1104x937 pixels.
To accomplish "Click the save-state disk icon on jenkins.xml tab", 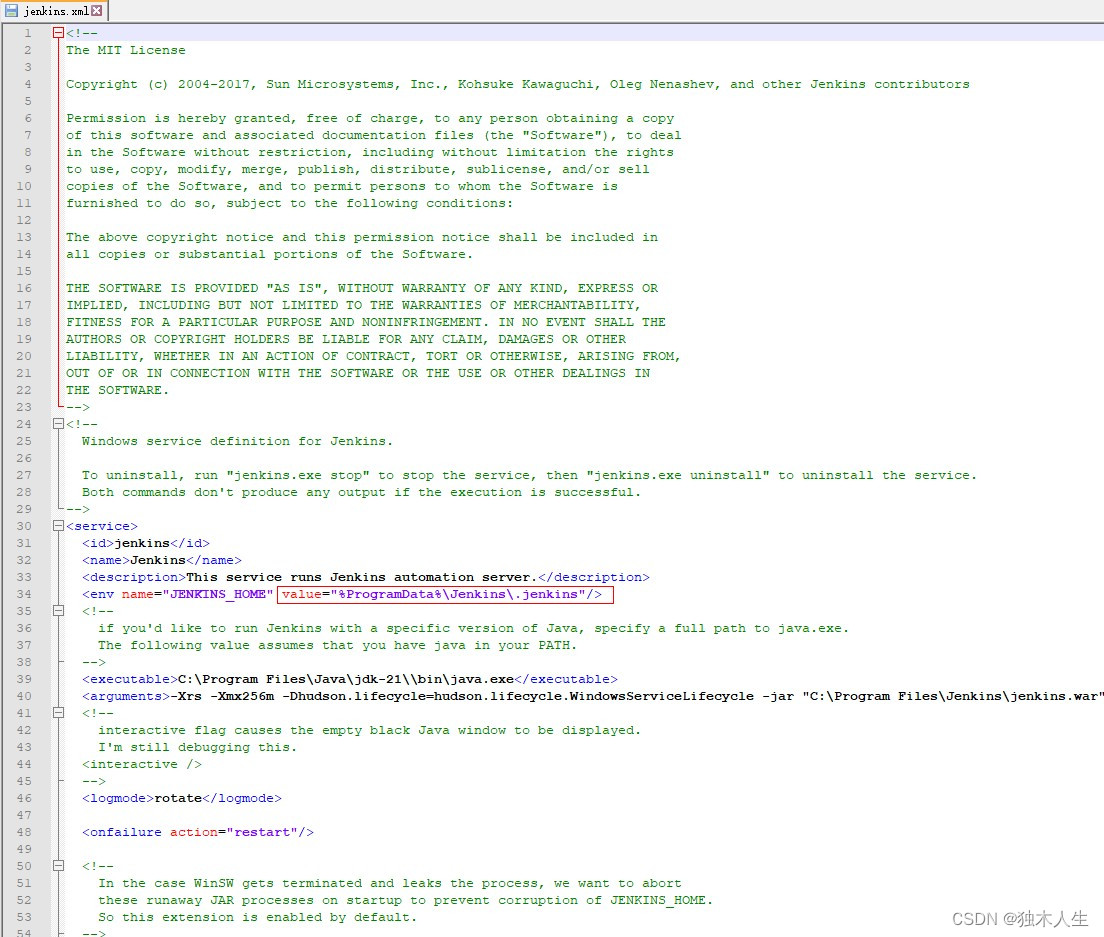I will (11, 11).
